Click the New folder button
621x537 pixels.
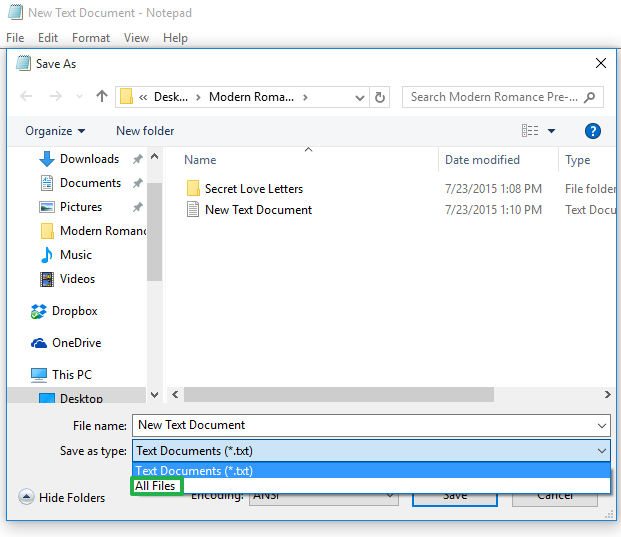145,131
